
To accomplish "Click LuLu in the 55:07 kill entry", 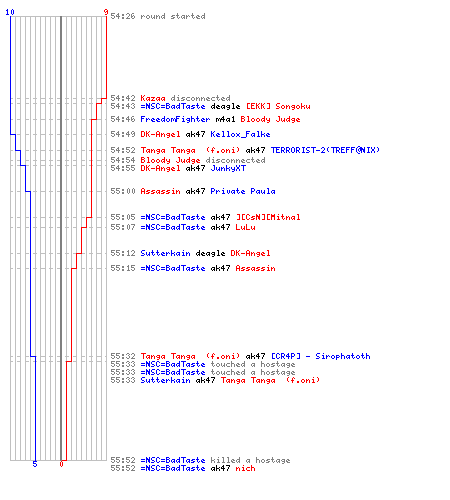I will point(245,227).
